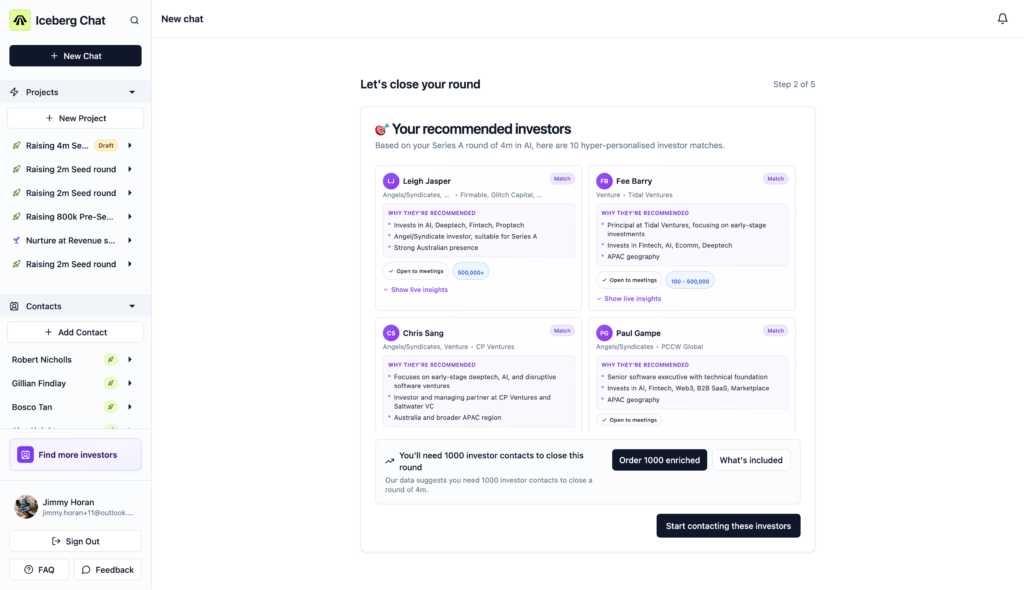
Task: Click Order 1000 enriched button
Action: [x=659, y=460]
